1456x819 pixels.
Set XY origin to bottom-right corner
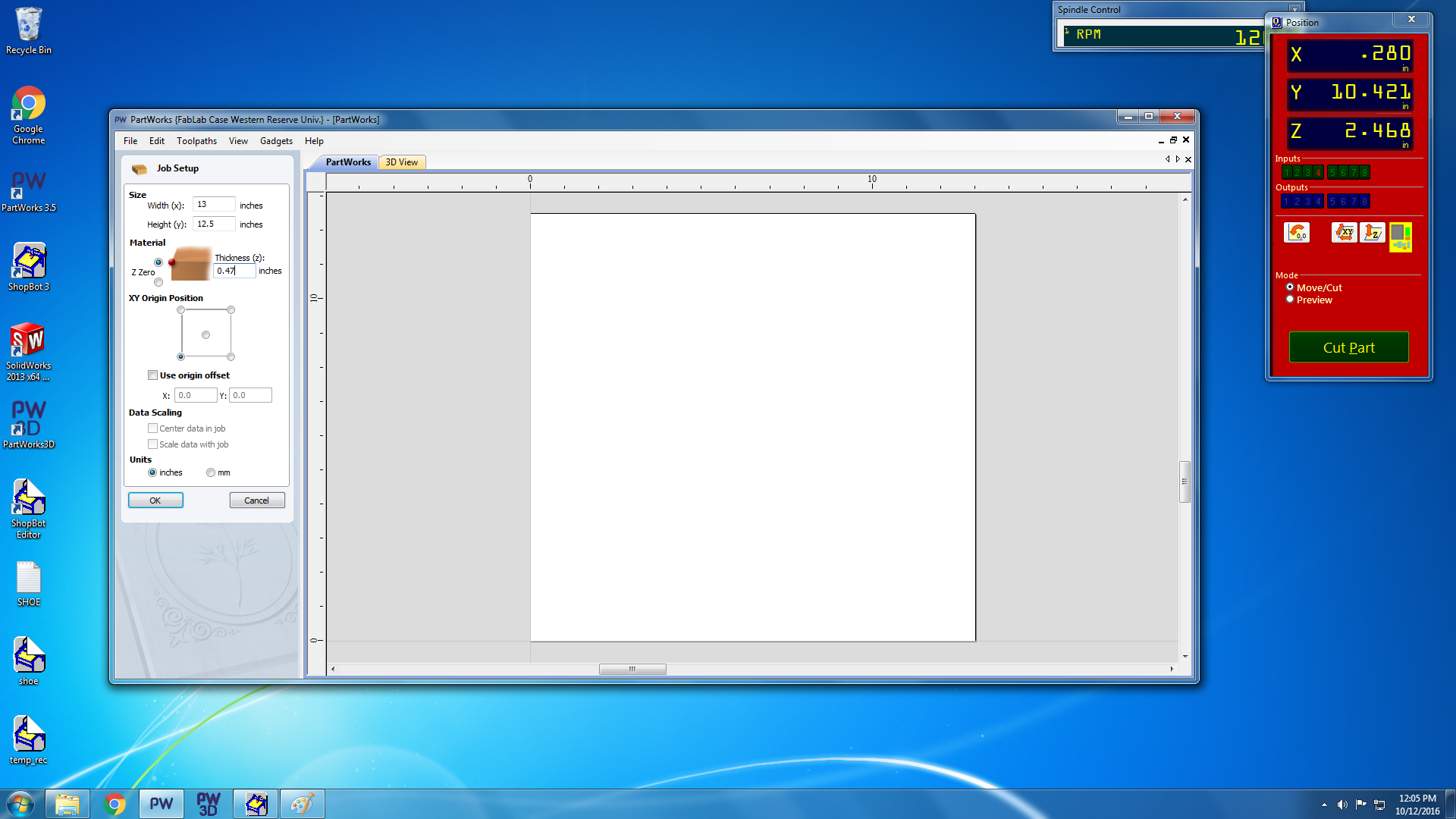pyautogui.click(x=231, y=356)
